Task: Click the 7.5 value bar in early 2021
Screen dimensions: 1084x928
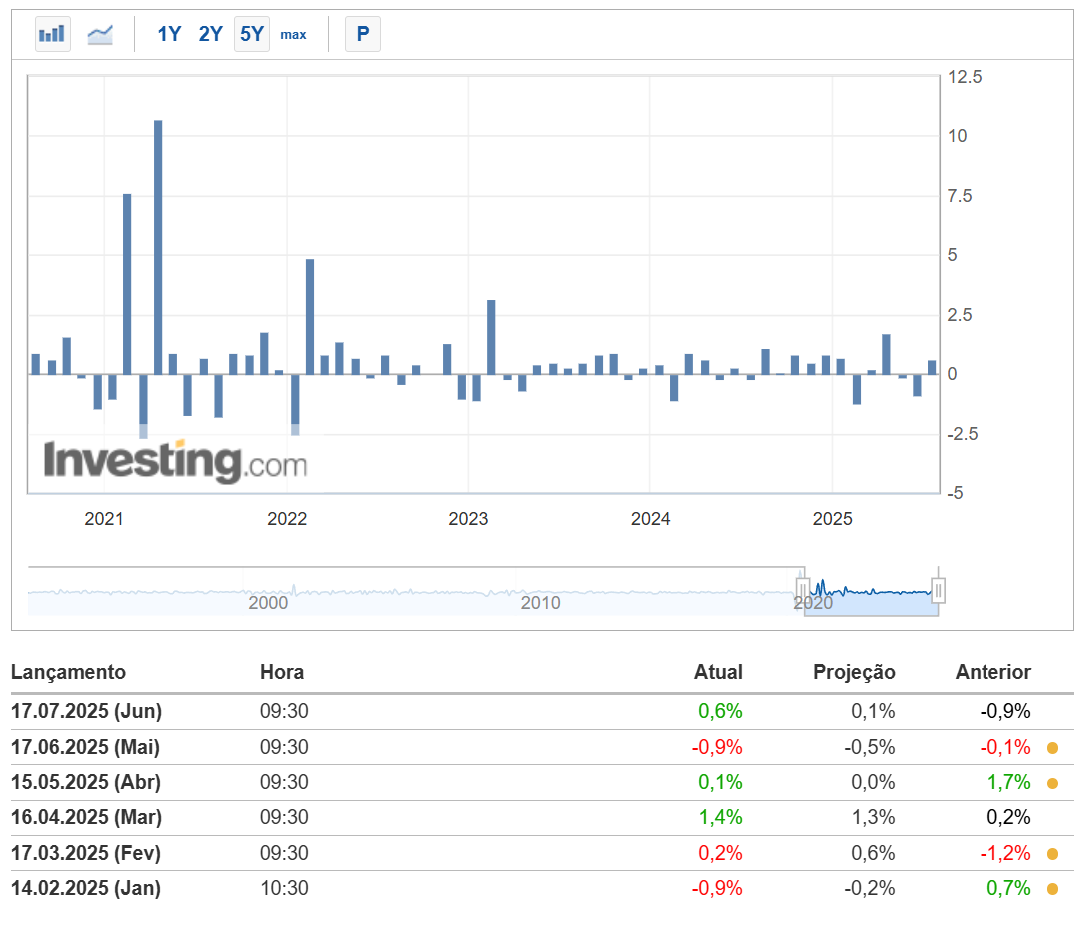Action: pyautogui.click(x=127, y=284)
